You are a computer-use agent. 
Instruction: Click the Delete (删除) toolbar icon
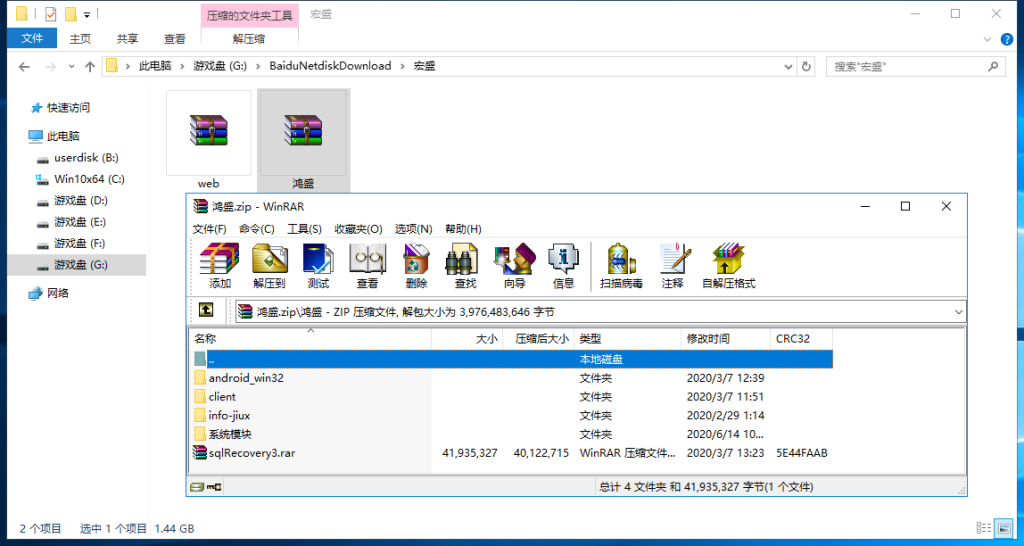coord(416,266)
